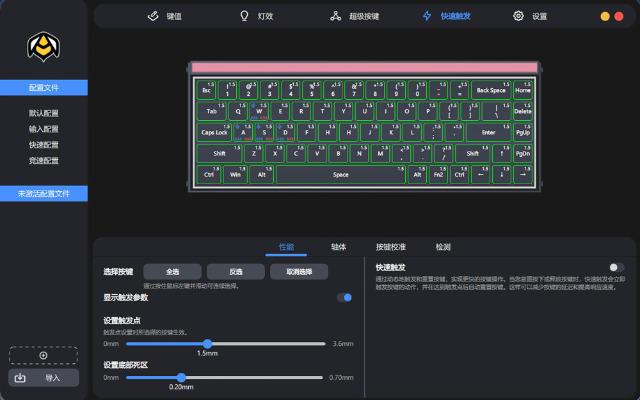Select the 配置文件 sidebar header
This screenshot has width=640, height=400.
(x=44, y=88)
